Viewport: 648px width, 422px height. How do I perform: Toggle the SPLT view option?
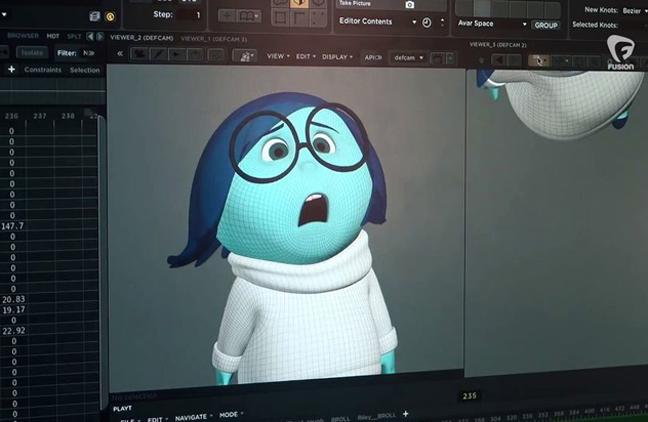(74, 36)
